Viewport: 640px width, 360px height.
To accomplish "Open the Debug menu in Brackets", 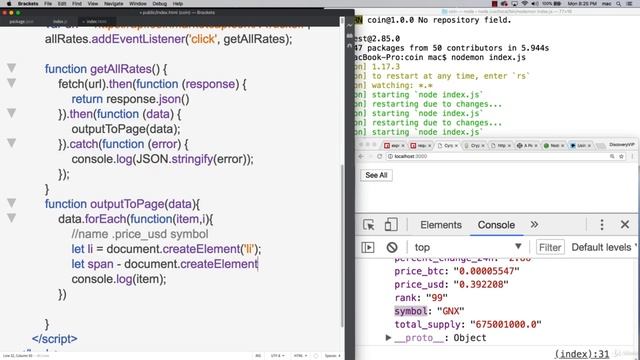I will click(159, 4).
